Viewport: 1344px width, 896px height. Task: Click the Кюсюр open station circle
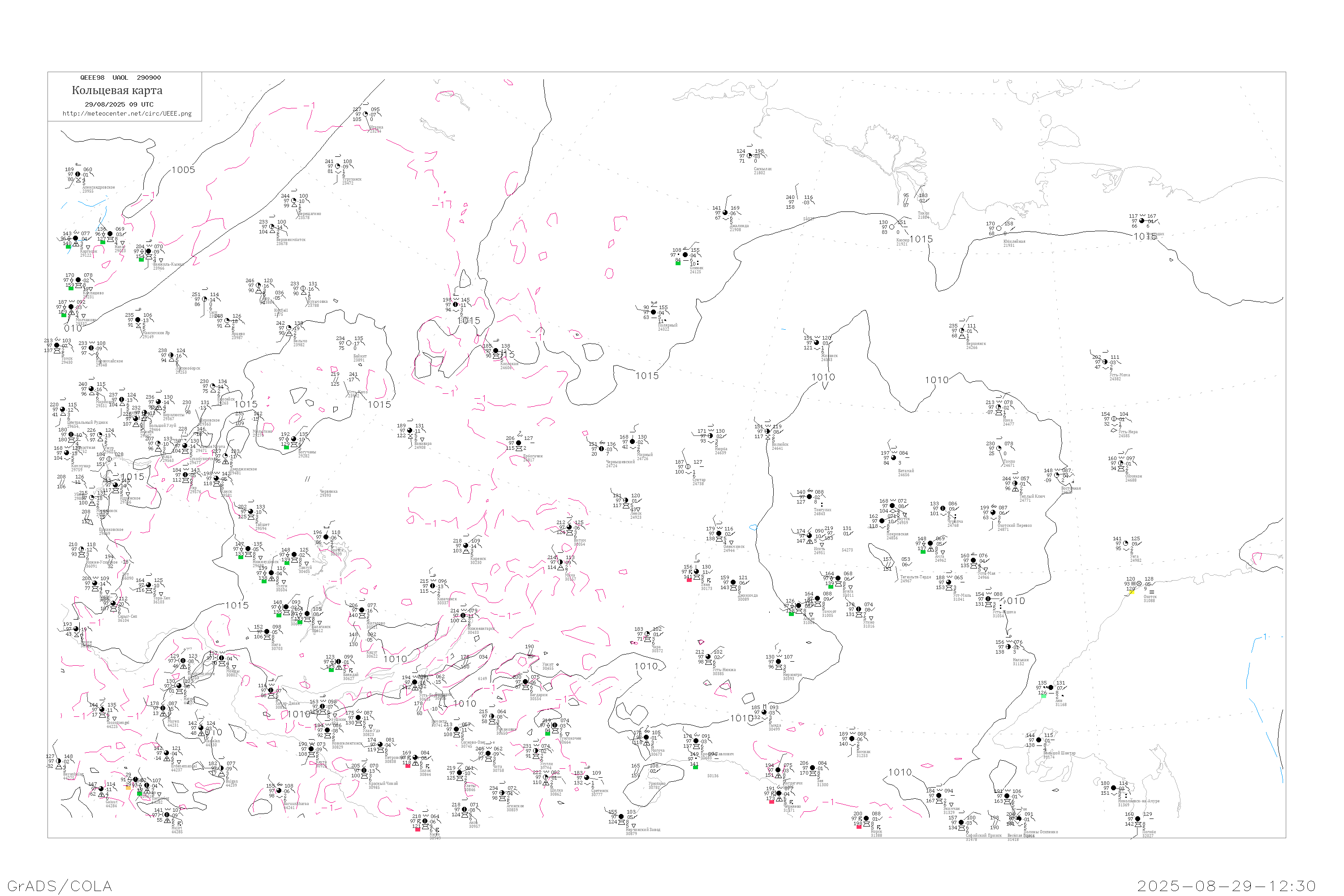pos(892,227)
